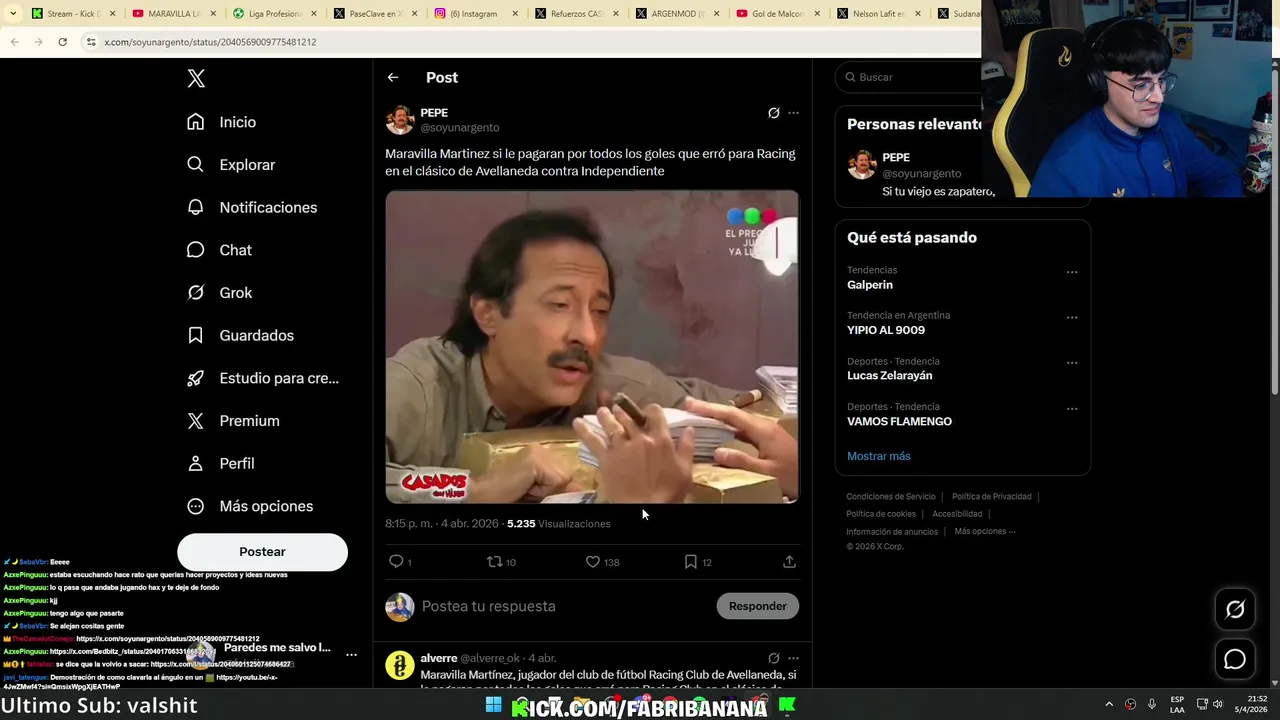
Task: Switch to the PaseClave en X tab
Action: [374, 14]
